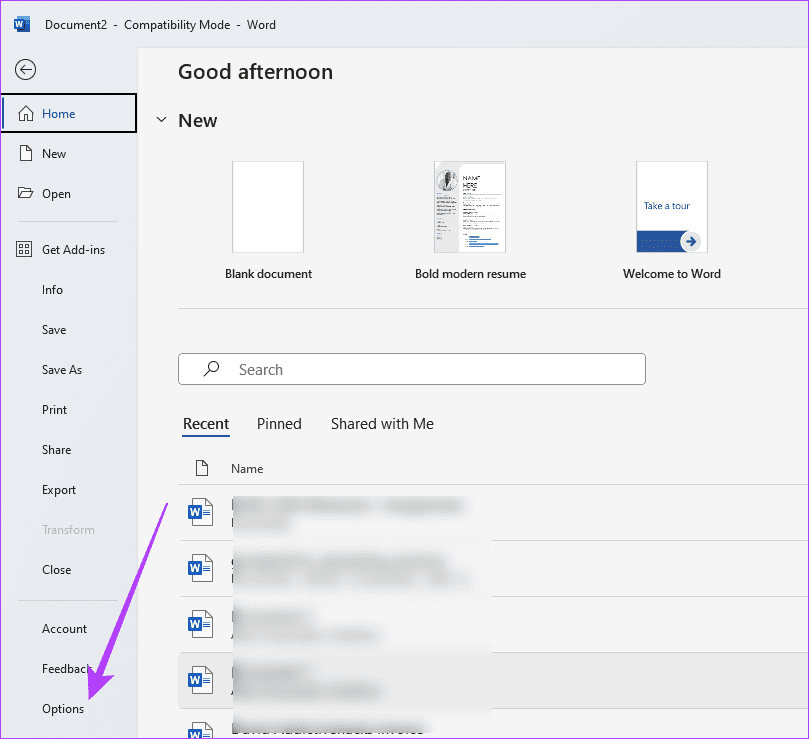
Task: Open the Share page
Action: (x=69, y=449)
